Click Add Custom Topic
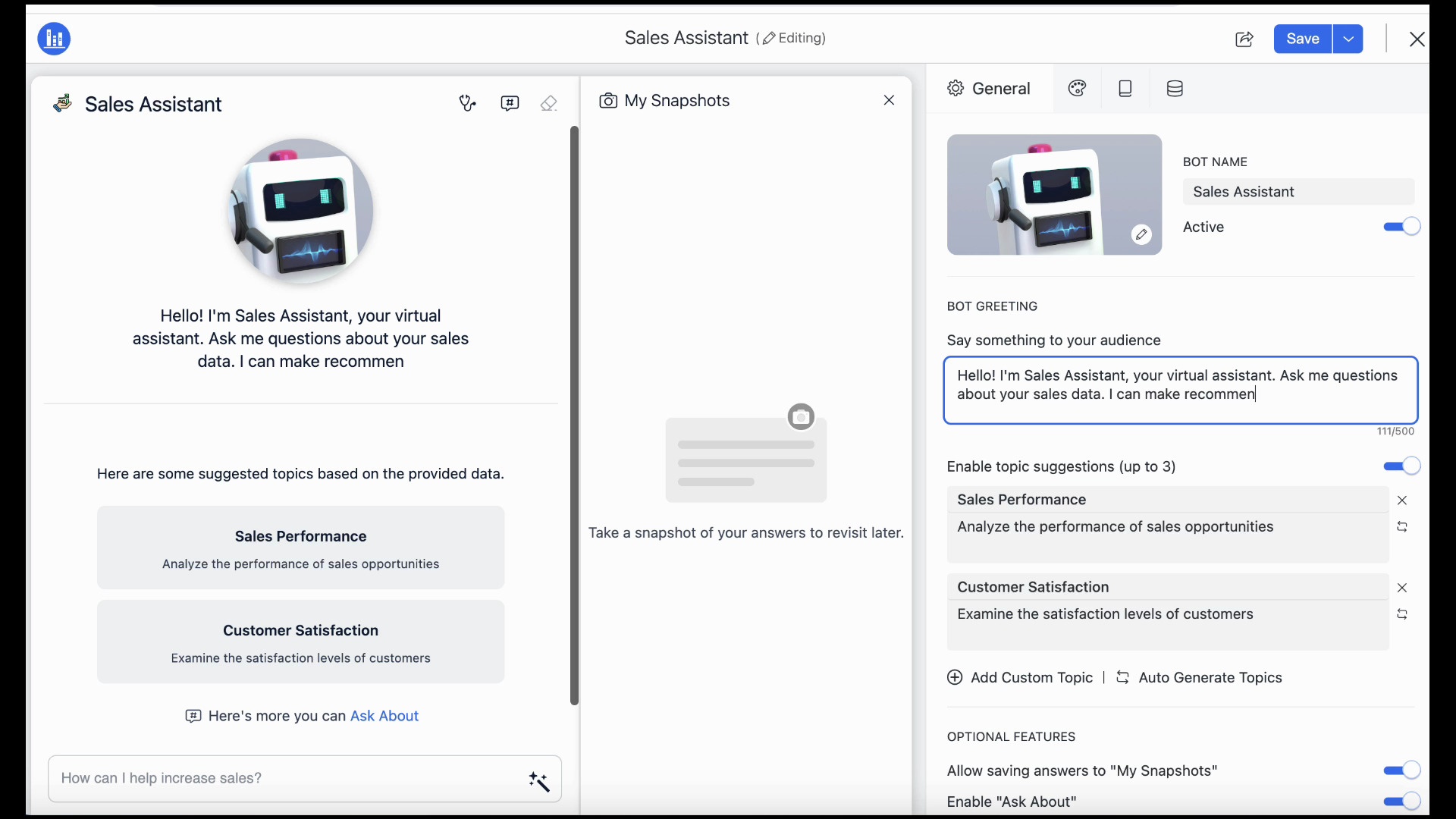The image size is (1456, 819). point(1019,677)
